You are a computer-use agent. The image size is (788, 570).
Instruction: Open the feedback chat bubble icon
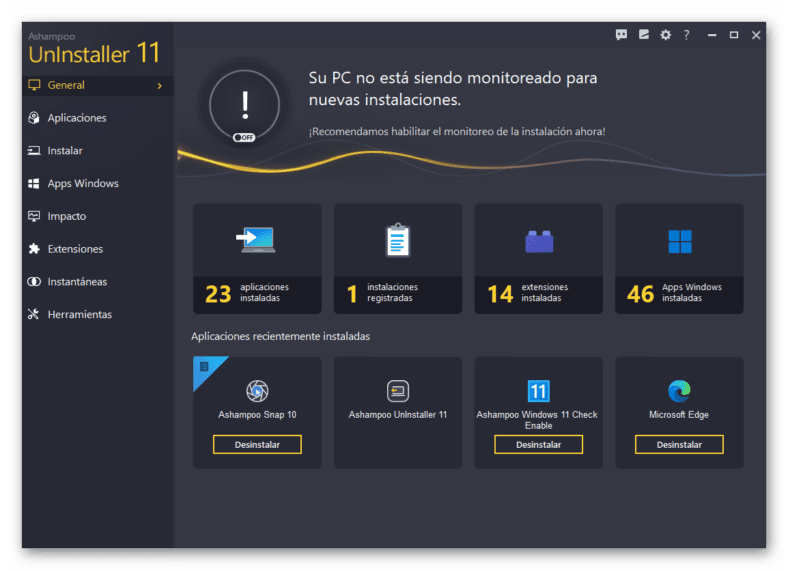(x=621, y=35)
